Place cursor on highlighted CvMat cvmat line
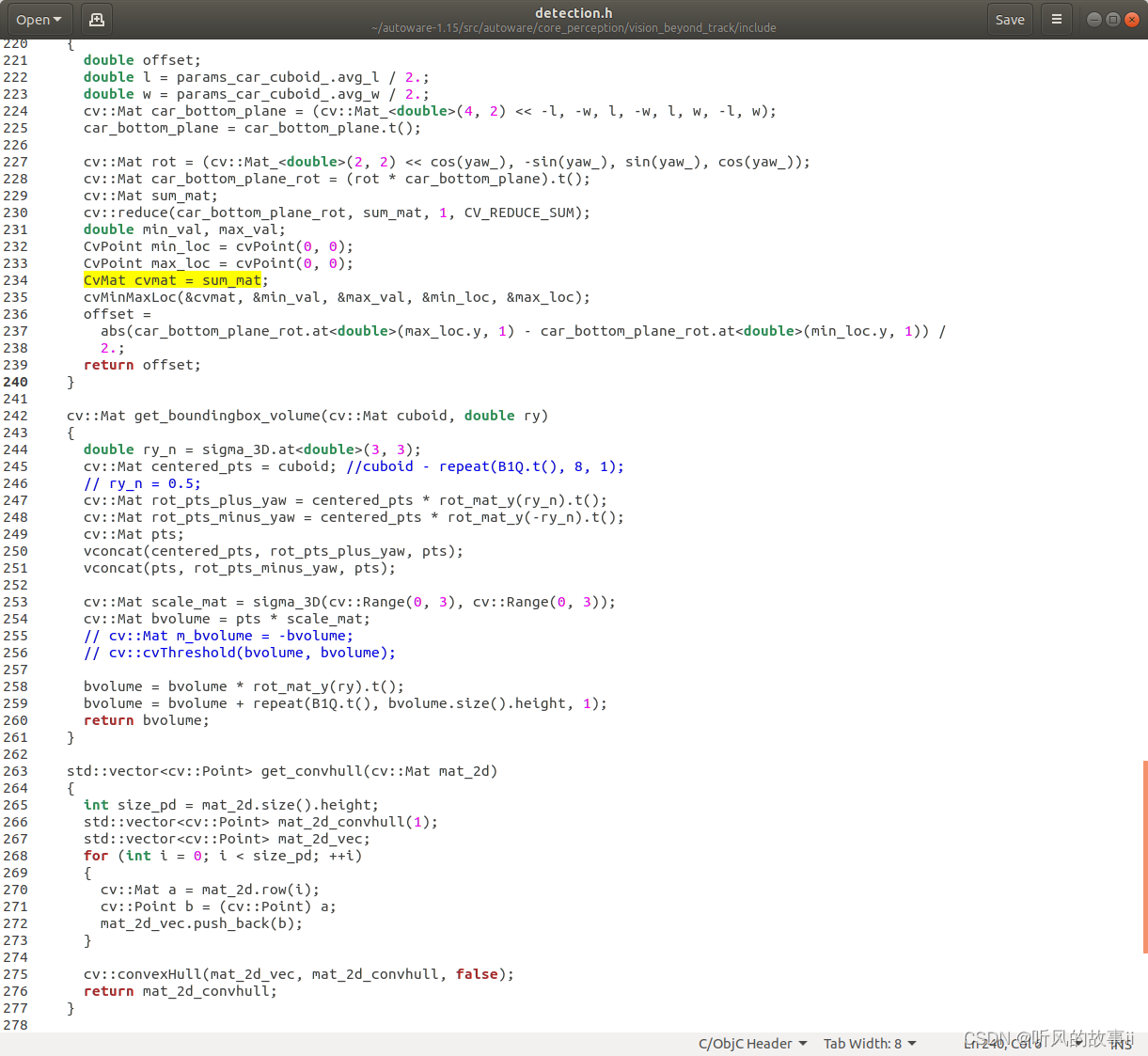 [172, 280]
